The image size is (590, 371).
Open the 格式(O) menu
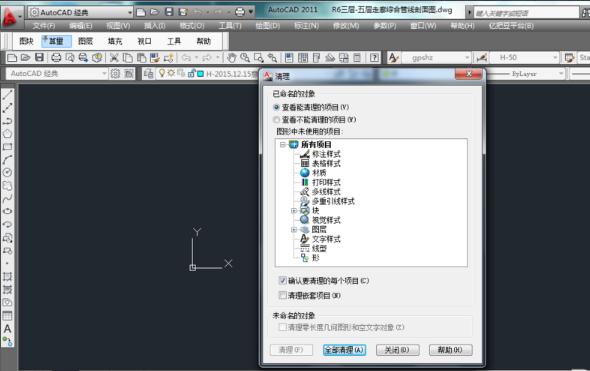pos(192,26)
